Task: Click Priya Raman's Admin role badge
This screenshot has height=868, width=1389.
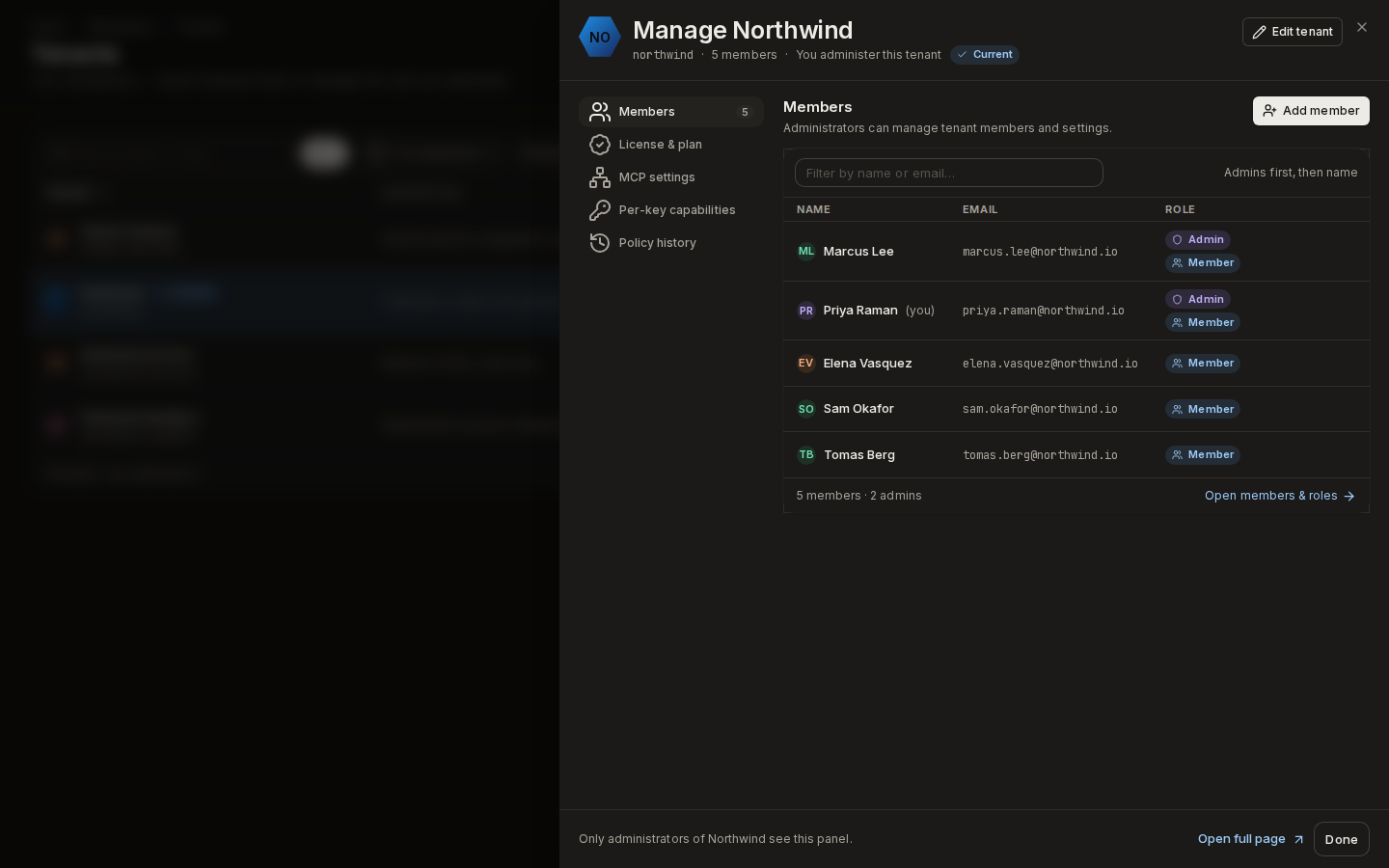Action: (1198, 300)
